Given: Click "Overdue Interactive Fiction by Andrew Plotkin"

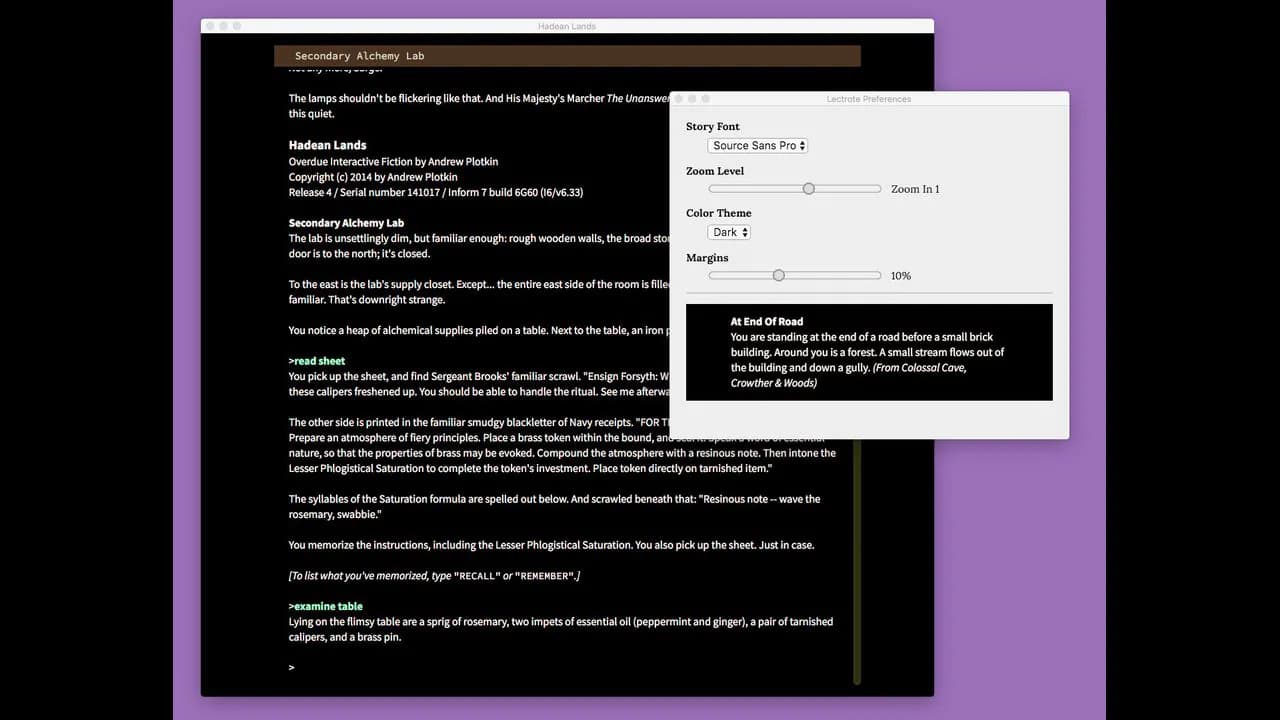Looking at the screenshot, I should point(393,162).
